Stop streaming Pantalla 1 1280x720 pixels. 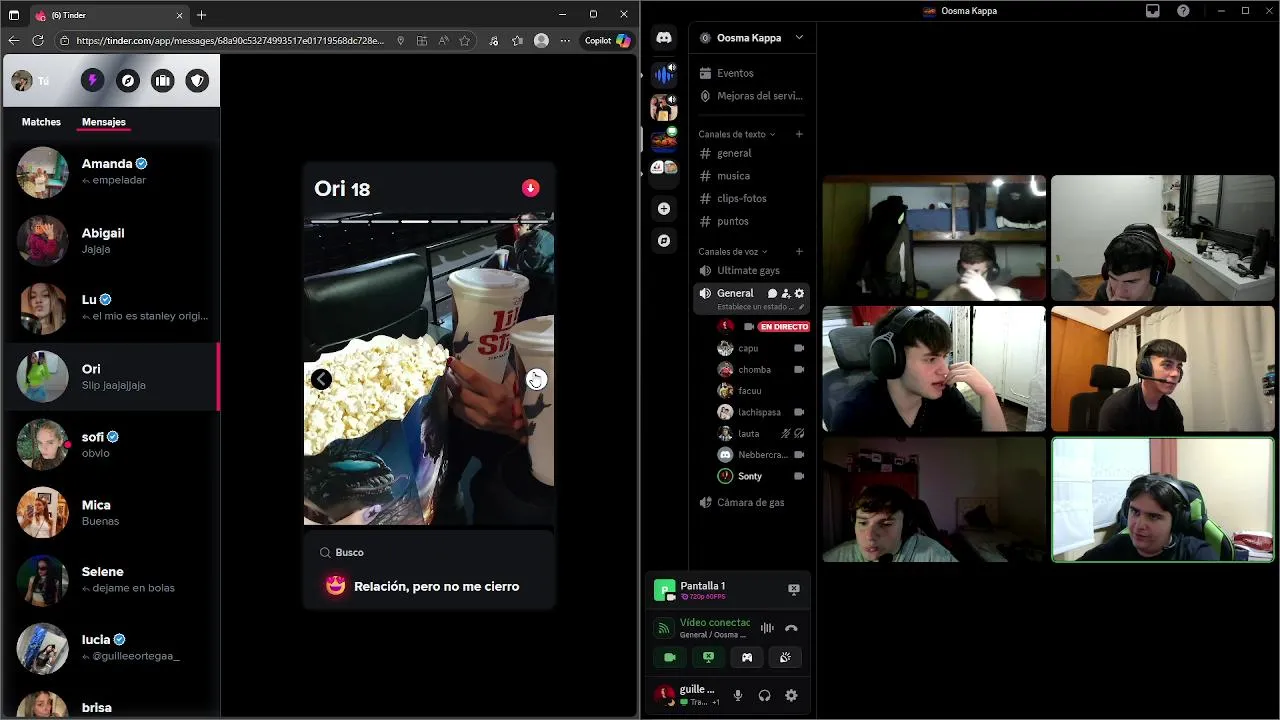794,590
